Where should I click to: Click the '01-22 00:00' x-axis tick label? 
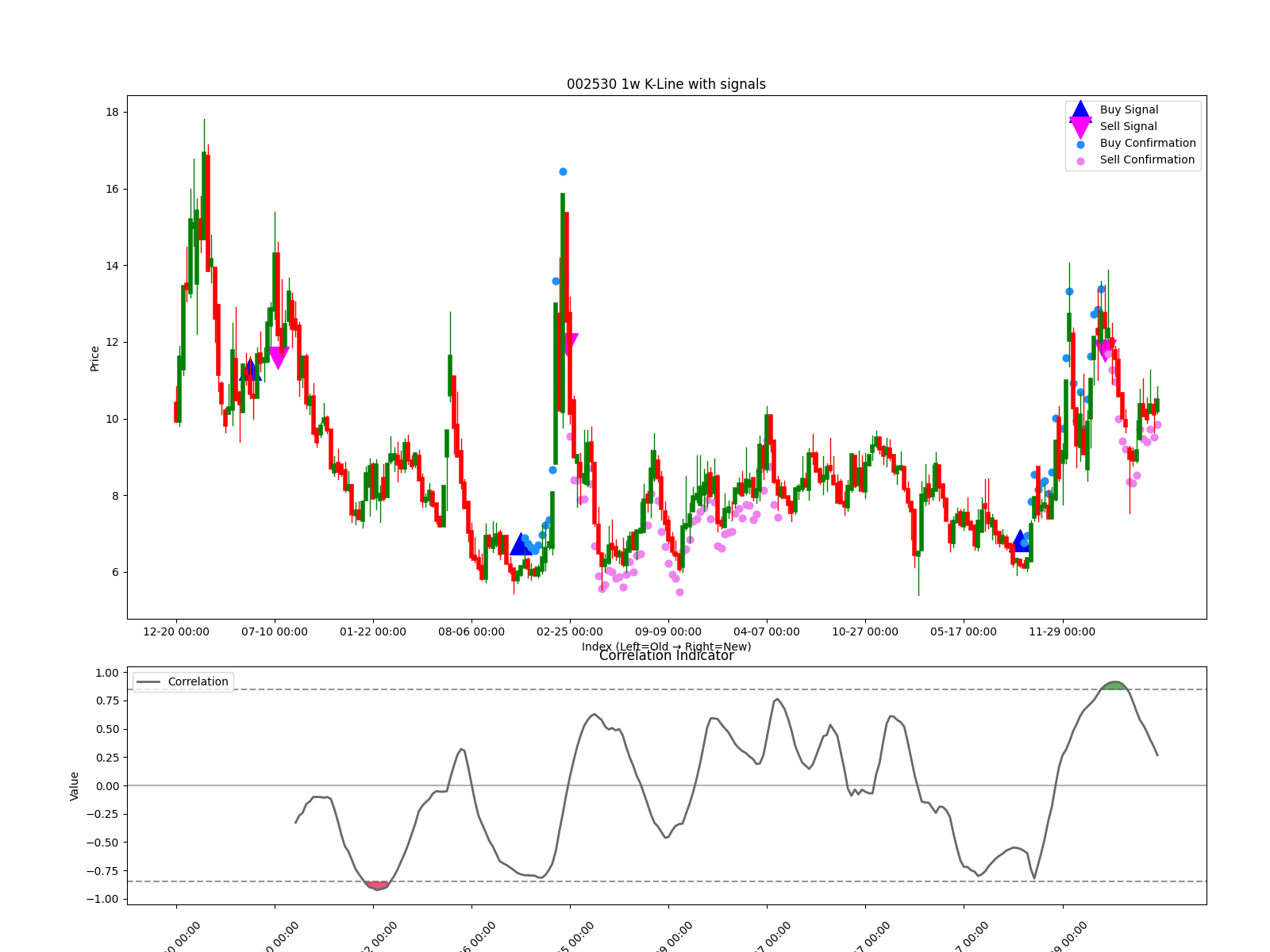373,631
